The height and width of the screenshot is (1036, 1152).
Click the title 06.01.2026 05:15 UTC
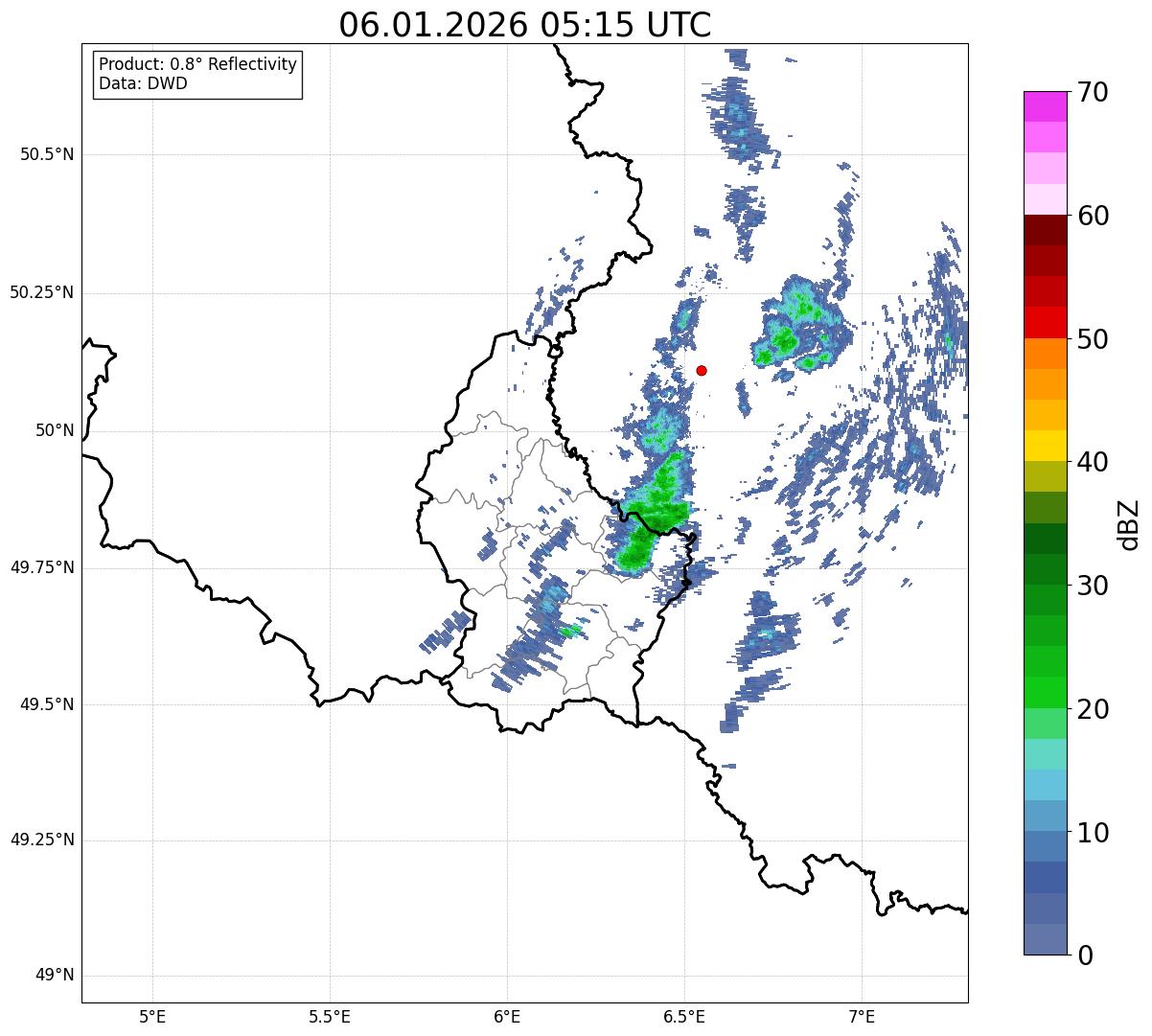525,25
